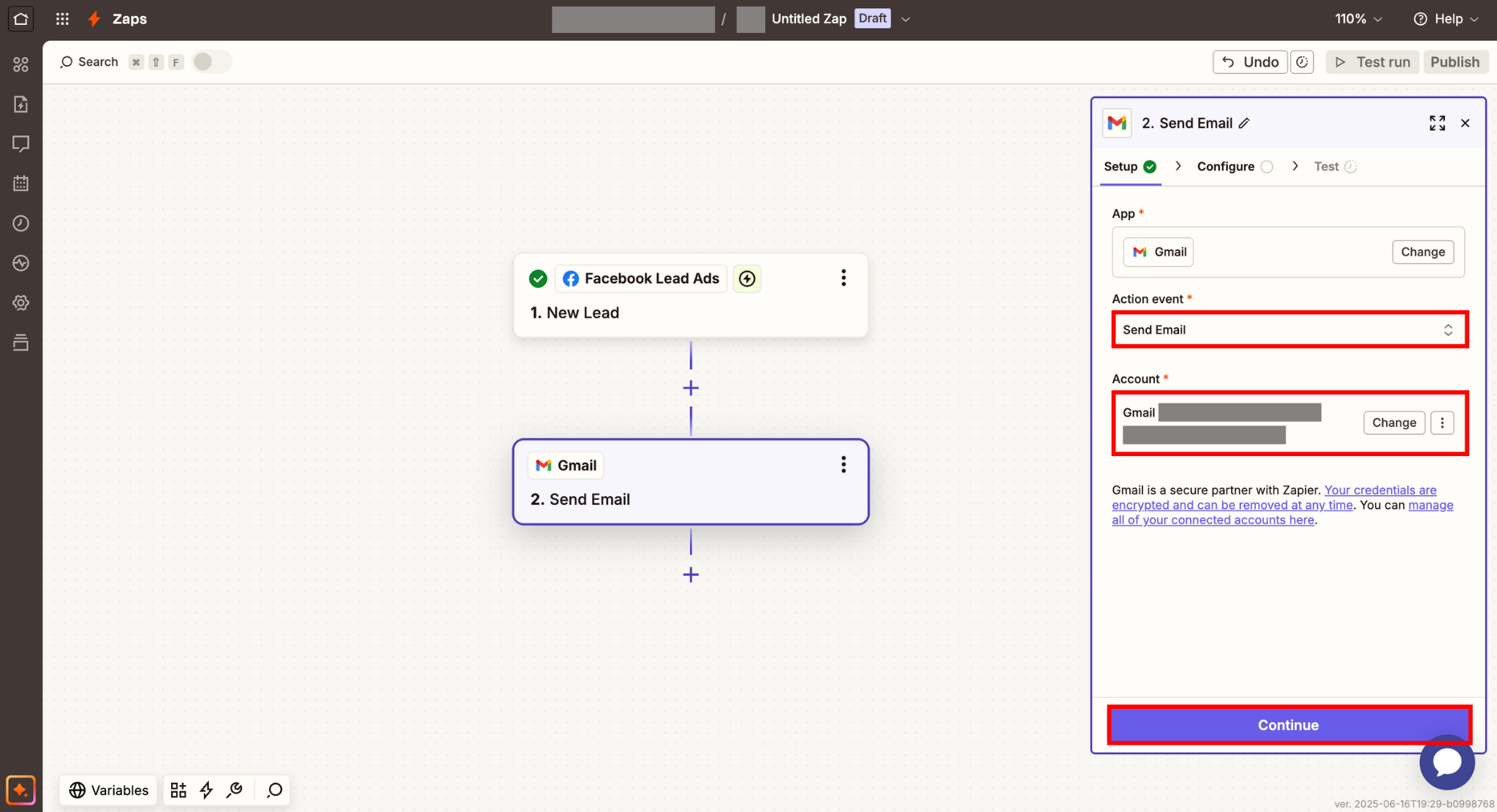Open the sidebar calendar icon
This screenshot has width=1497, height=812.
coord(20,183)
